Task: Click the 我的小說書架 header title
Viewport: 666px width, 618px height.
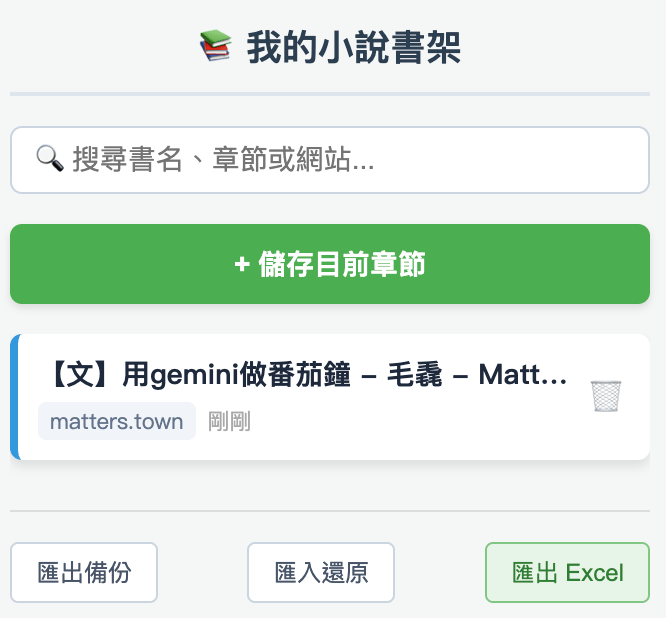Action: (x=354, y=47)
